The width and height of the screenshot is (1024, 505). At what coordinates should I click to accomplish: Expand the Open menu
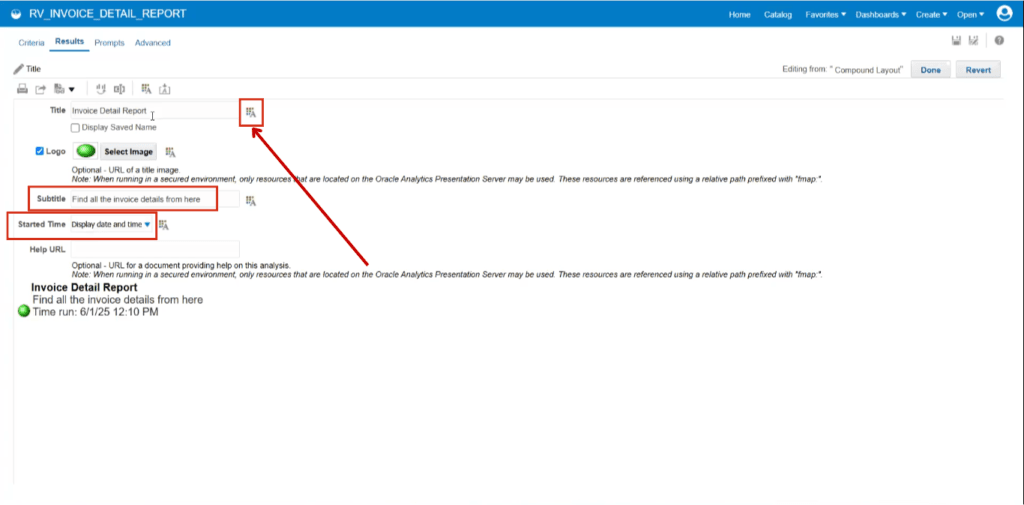click(970, 14)
